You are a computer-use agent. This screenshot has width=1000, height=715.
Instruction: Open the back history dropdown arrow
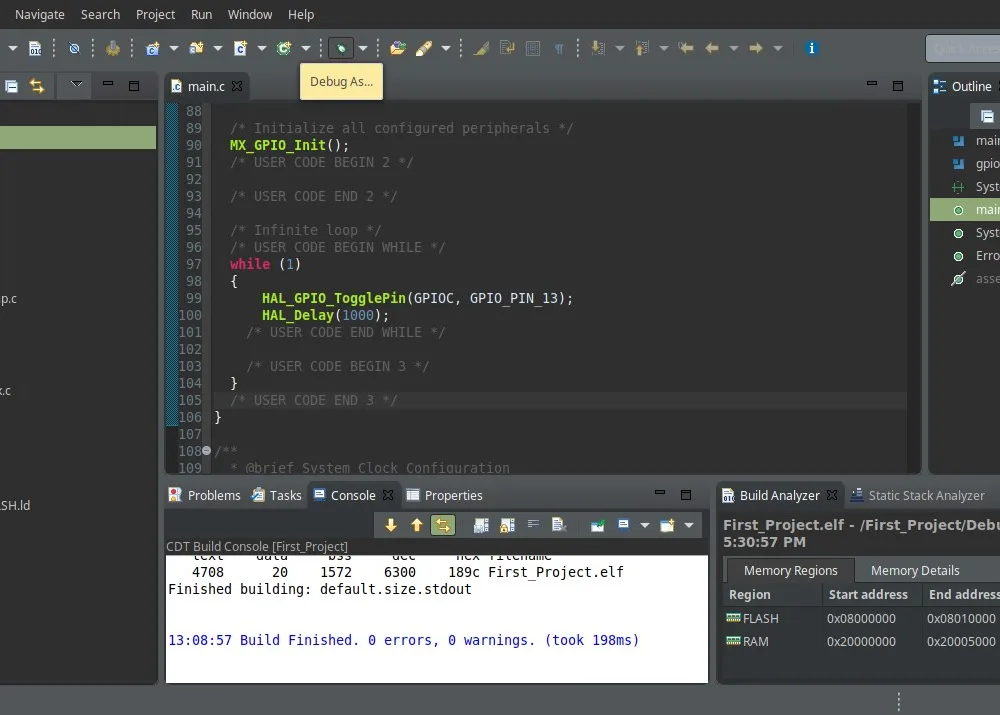pos(733,48)
